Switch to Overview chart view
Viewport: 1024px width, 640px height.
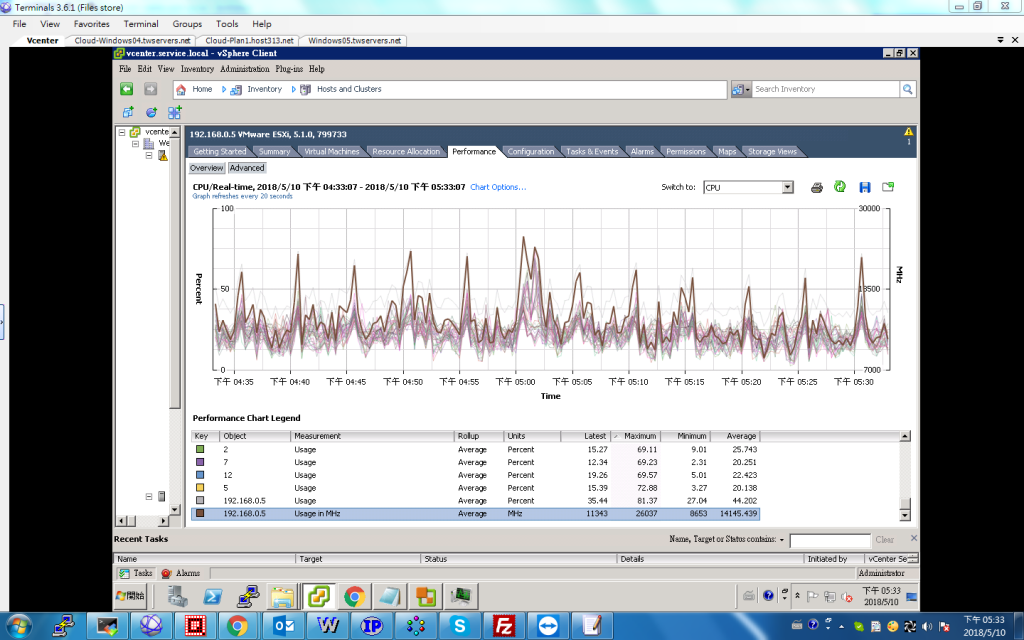tap(206, 168)
